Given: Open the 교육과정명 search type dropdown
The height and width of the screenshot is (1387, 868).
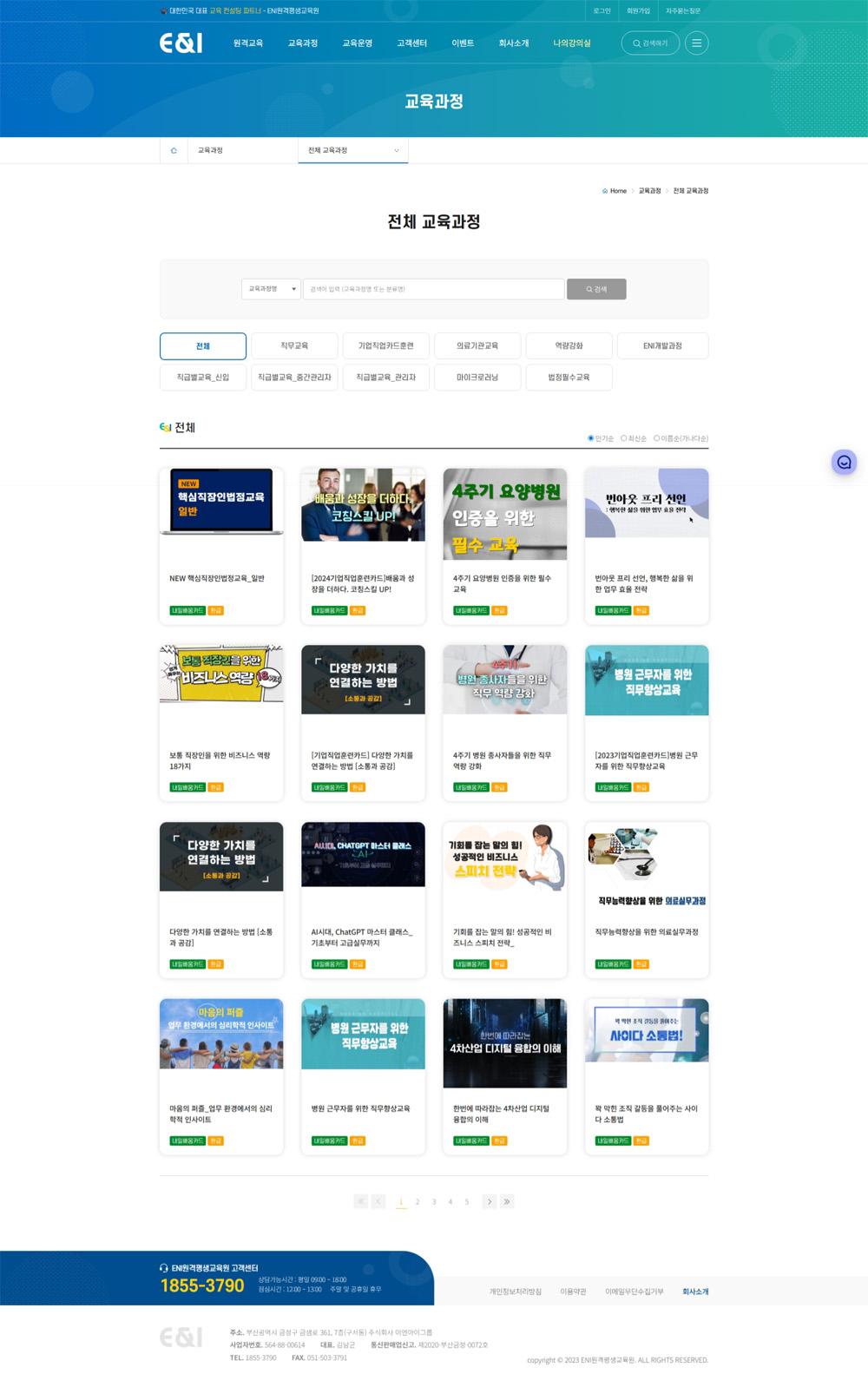Looking at the screenshot, I should click(271, 289).
